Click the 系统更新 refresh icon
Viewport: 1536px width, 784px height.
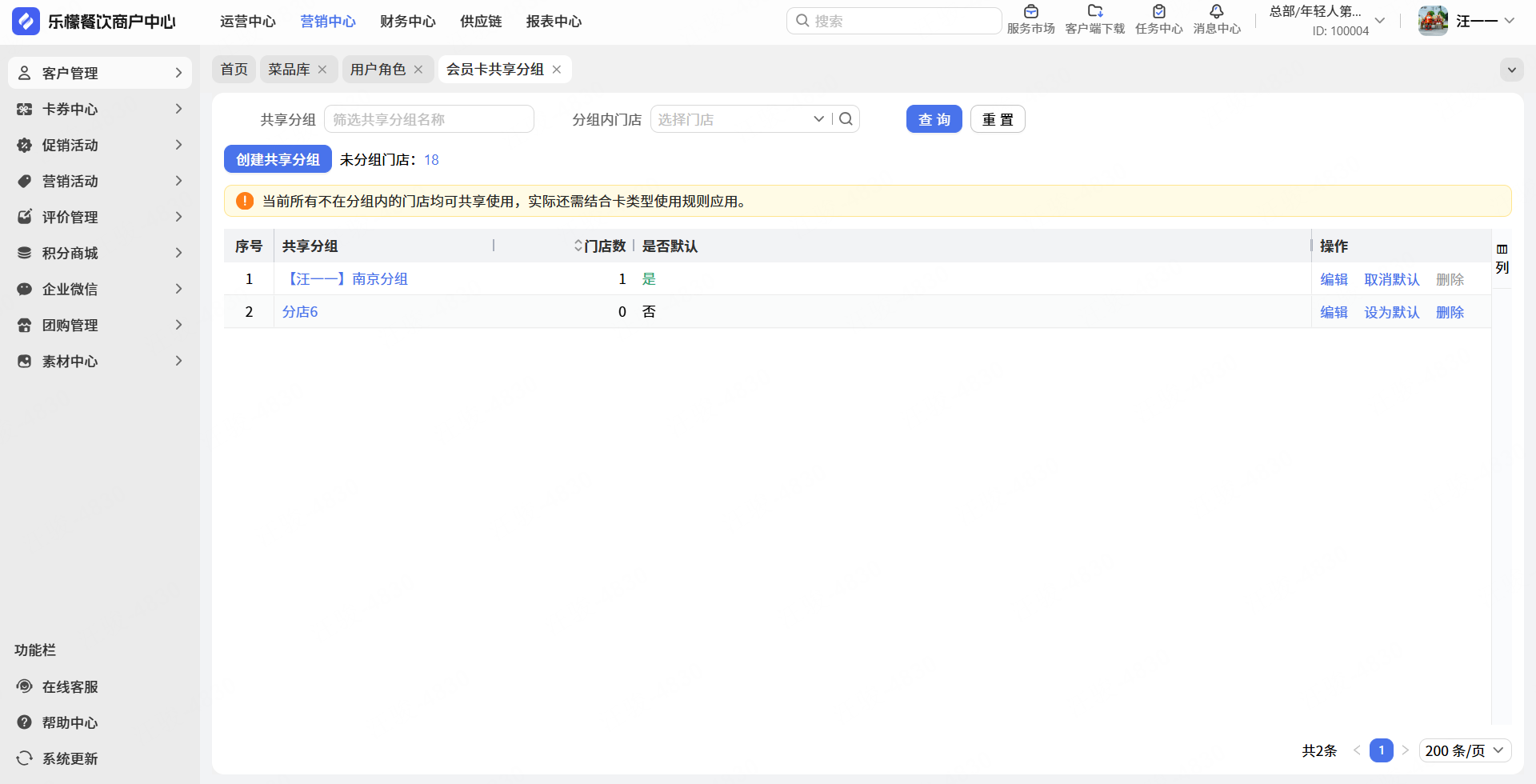[x=25, y=758]
